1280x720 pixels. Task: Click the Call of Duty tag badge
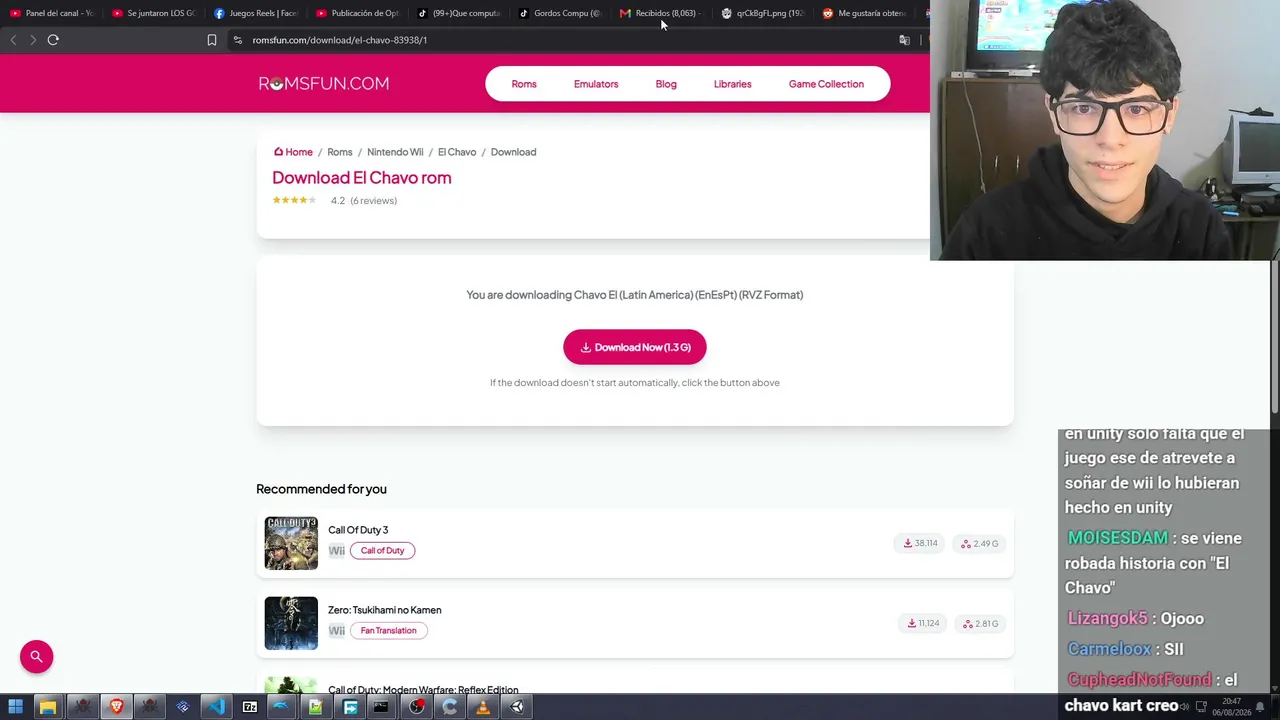(382, 550)
